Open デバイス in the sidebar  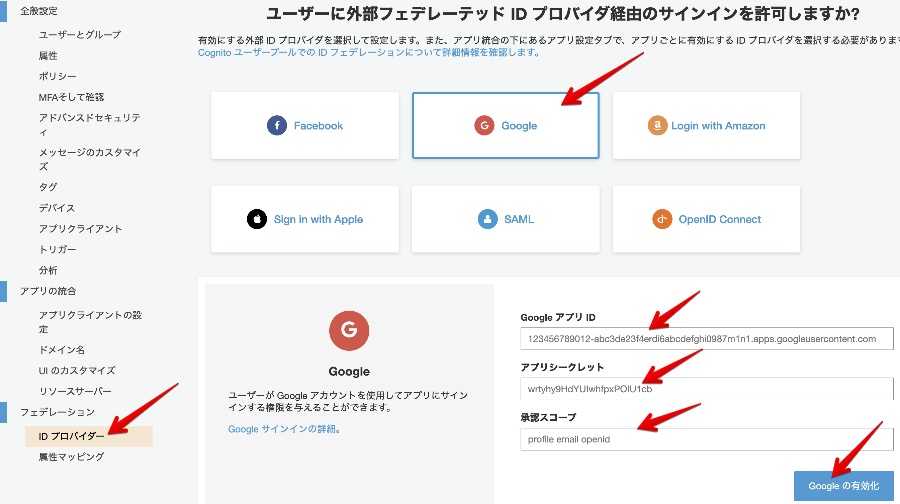[x=57, y=207]
